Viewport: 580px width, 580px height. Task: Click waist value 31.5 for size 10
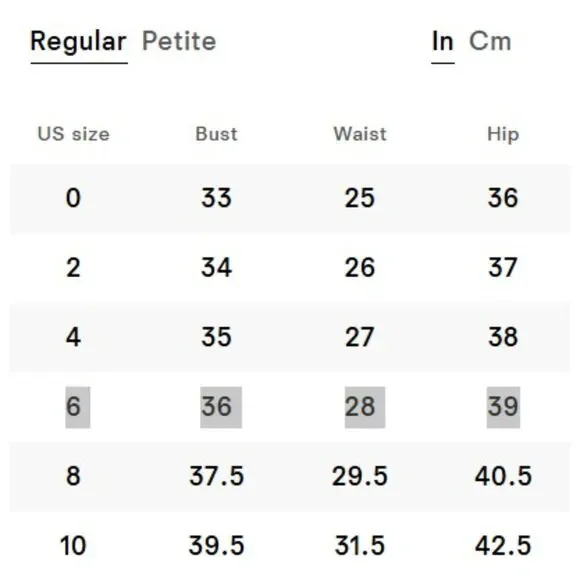360,546
